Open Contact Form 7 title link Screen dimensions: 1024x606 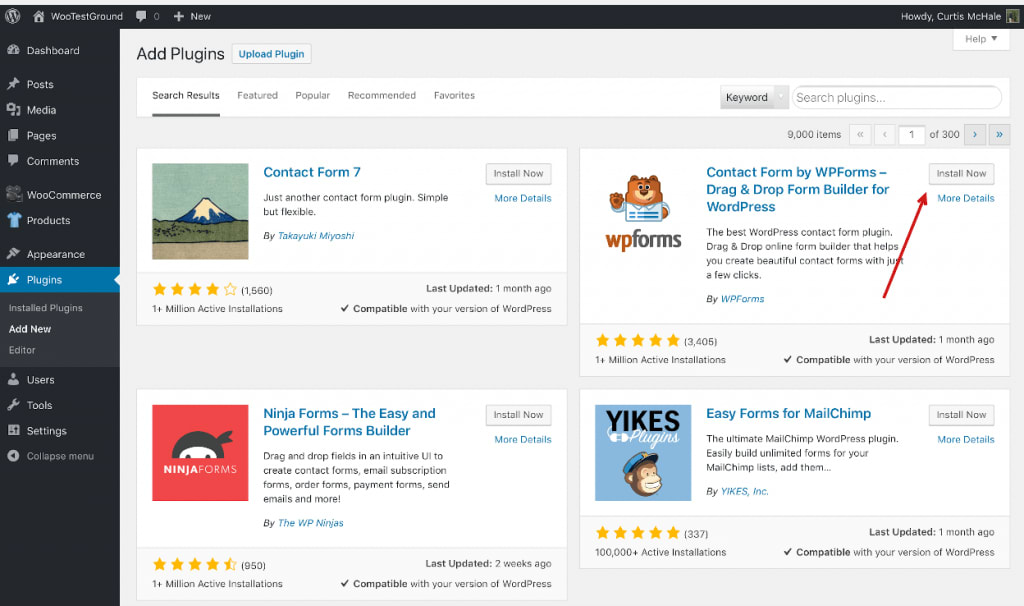point(312,172)
